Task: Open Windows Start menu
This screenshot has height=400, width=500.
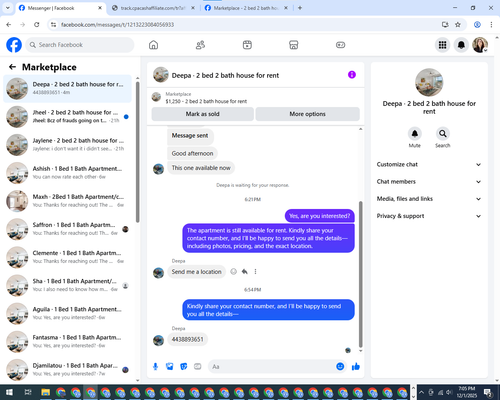Action: click(9, 392)
